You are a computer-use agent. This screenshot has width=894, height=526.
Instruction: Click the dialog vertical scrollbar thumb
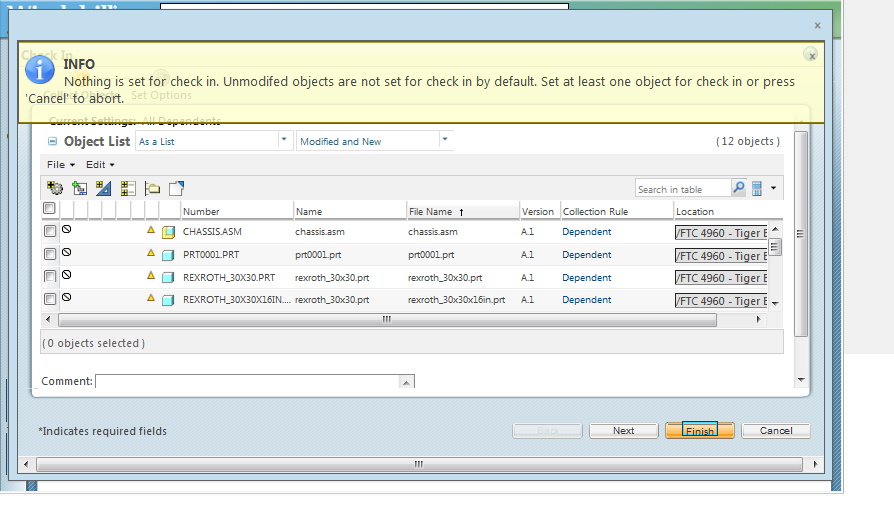800,234
